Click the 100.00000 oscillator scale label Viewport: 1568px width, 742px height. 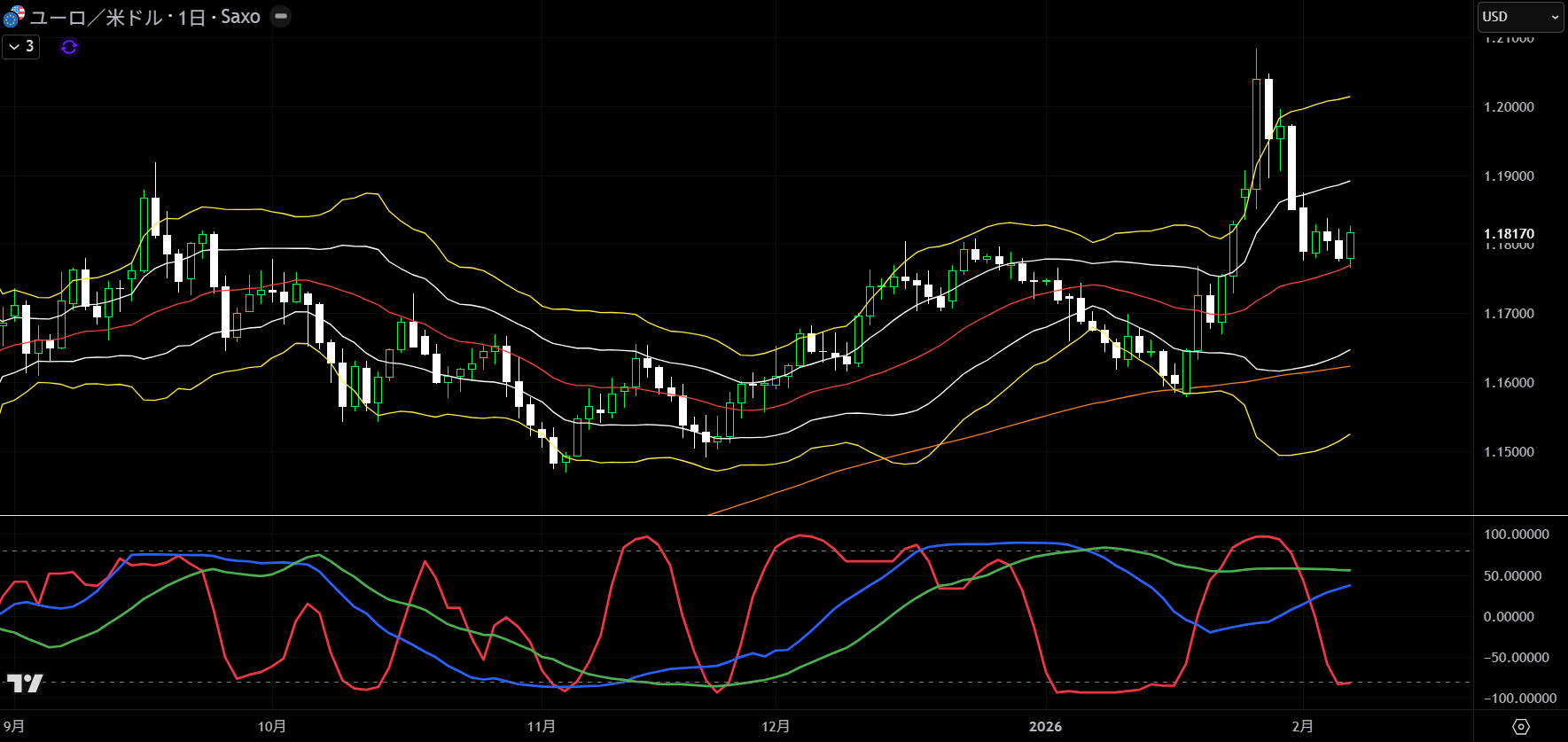pos(1516,535)
